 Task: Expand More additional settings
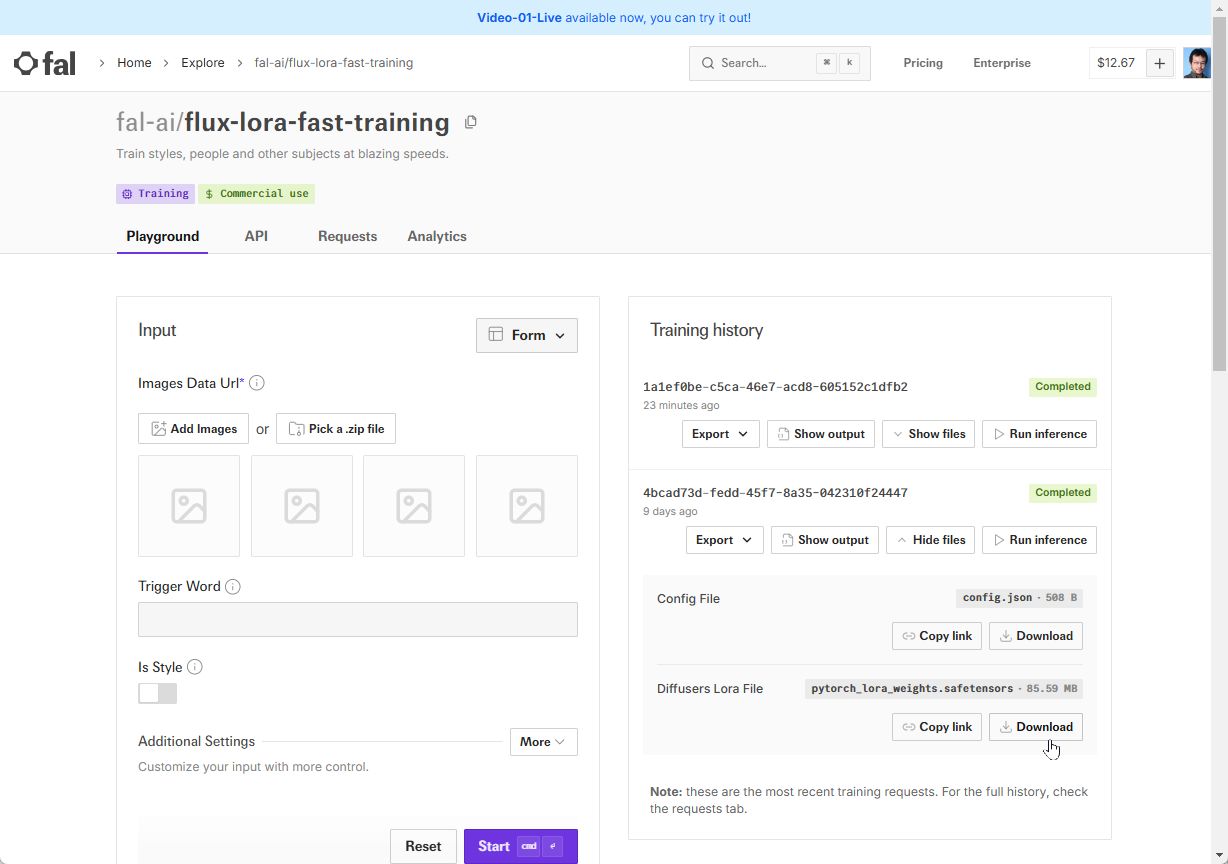[x=543, y=742]
